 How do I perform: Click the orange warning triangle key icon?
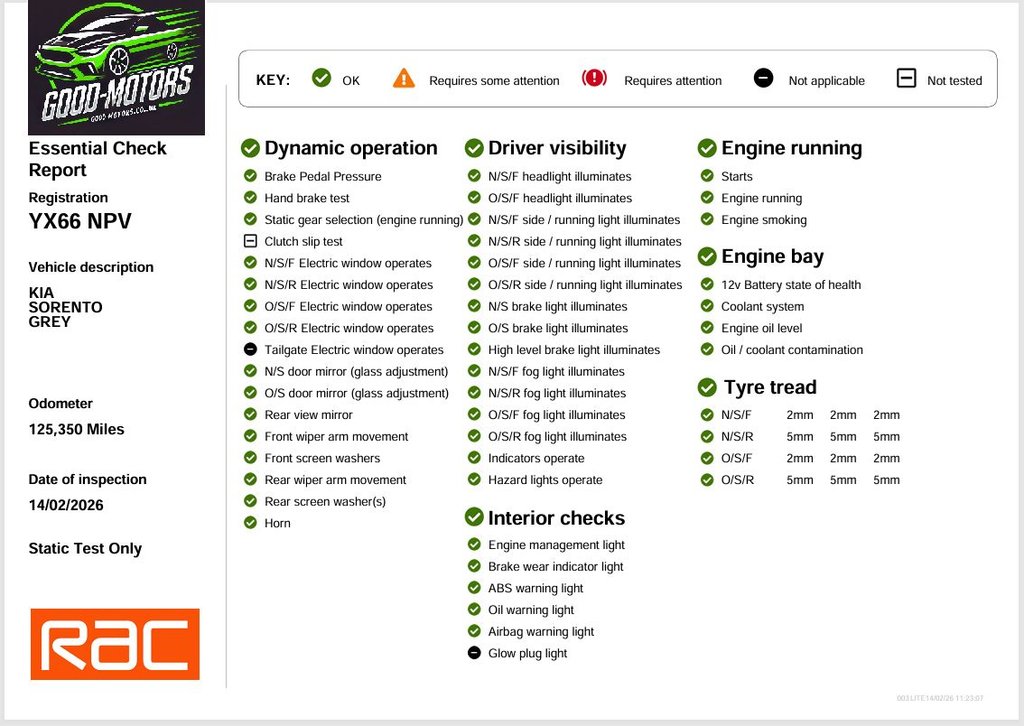404,78
